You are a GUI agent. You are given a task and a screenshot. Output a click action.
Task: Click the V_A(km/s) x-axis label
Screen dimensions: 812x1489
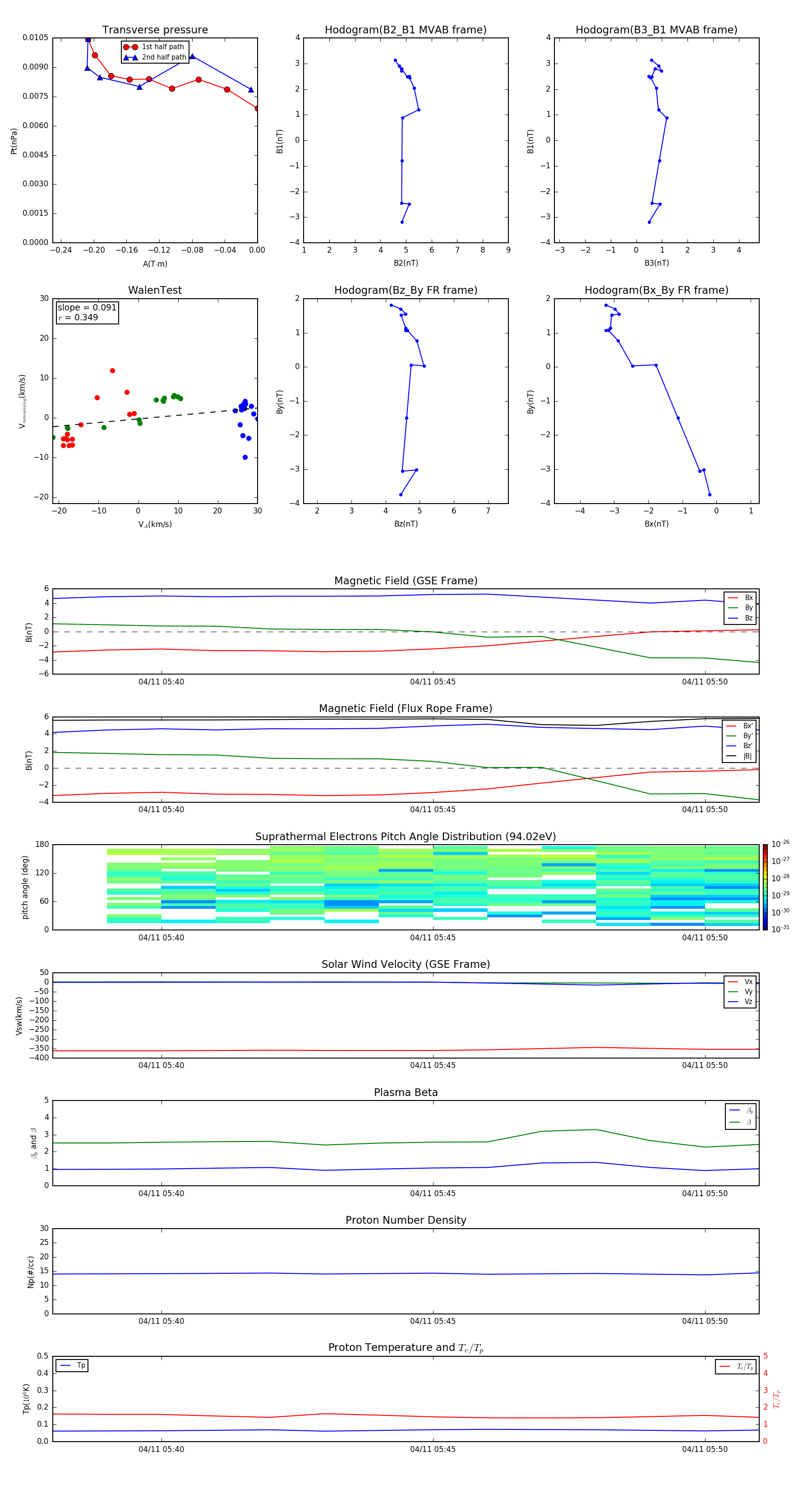[155, 524]
